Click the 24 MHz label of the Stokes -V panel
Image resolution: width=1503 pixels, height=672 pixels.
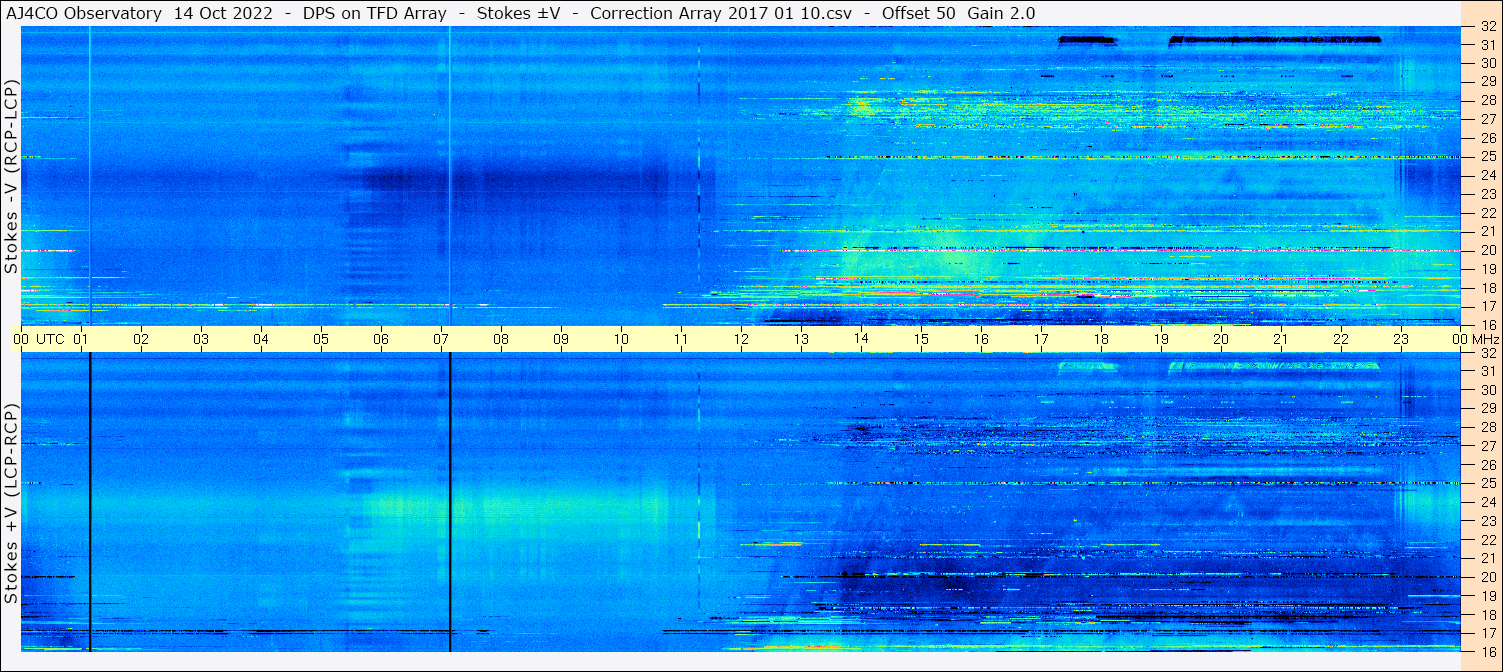click(x=1488, y=175)
